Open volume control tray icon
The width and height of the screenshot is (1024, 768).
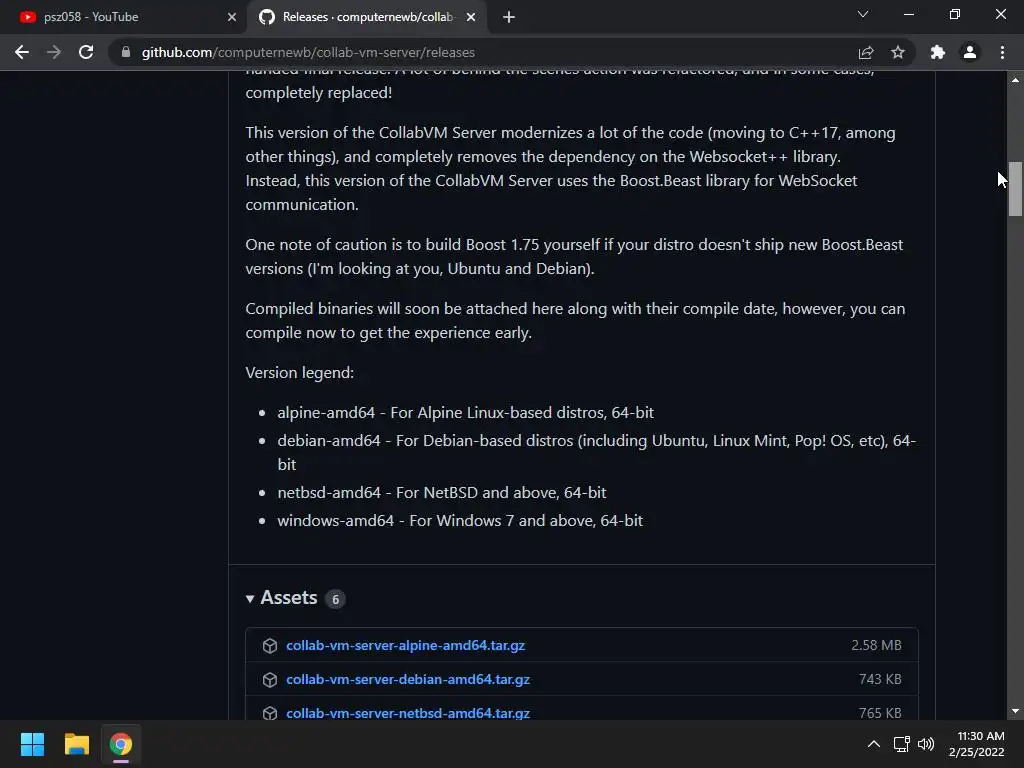point(926,744)
